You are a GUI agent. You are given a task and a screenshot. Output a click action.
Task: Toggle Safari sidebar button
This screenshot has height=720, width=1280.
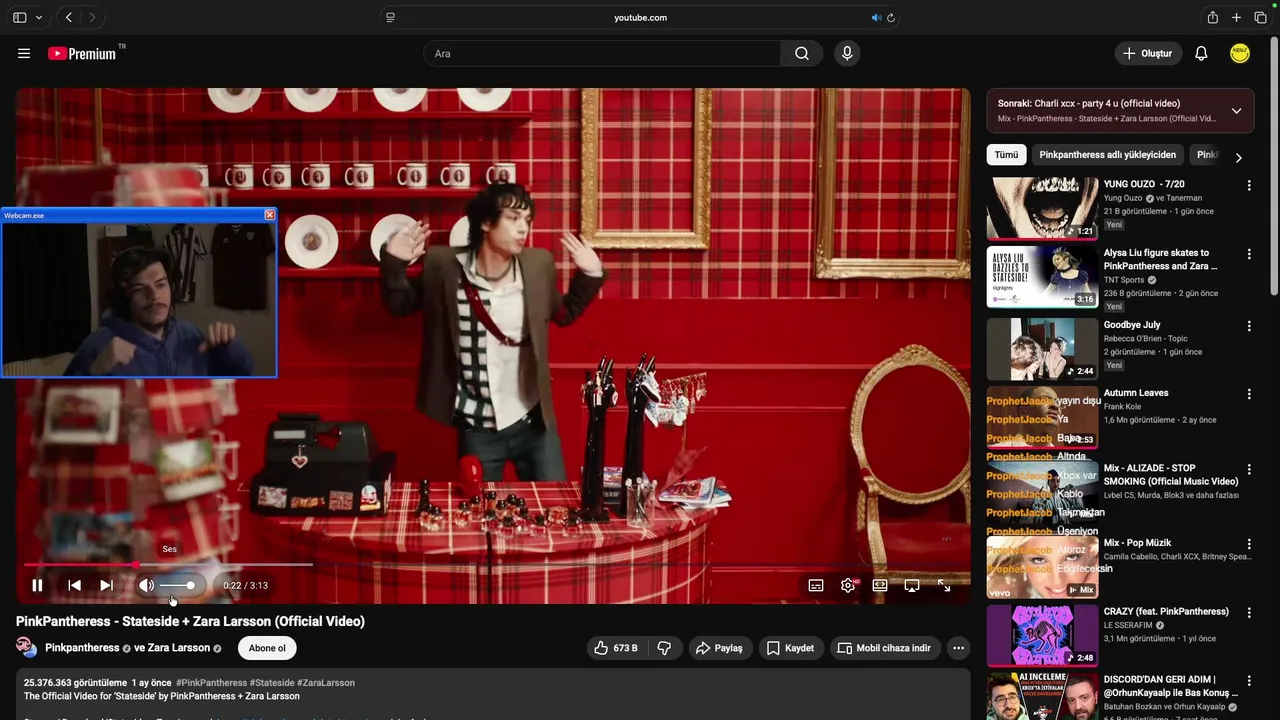20,17
